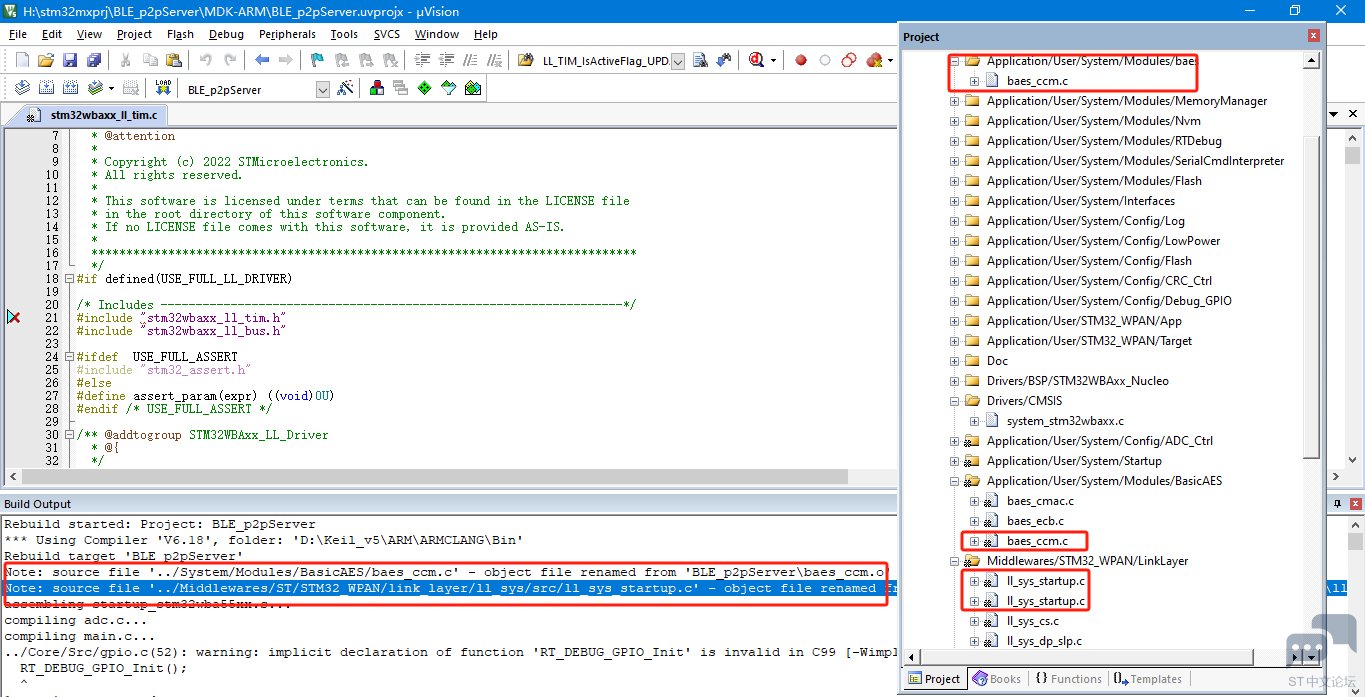Image resolution: width=1365 pixels, height=697 pixels.
Task: Start or stop debug session icon
Action: point(757,60)
